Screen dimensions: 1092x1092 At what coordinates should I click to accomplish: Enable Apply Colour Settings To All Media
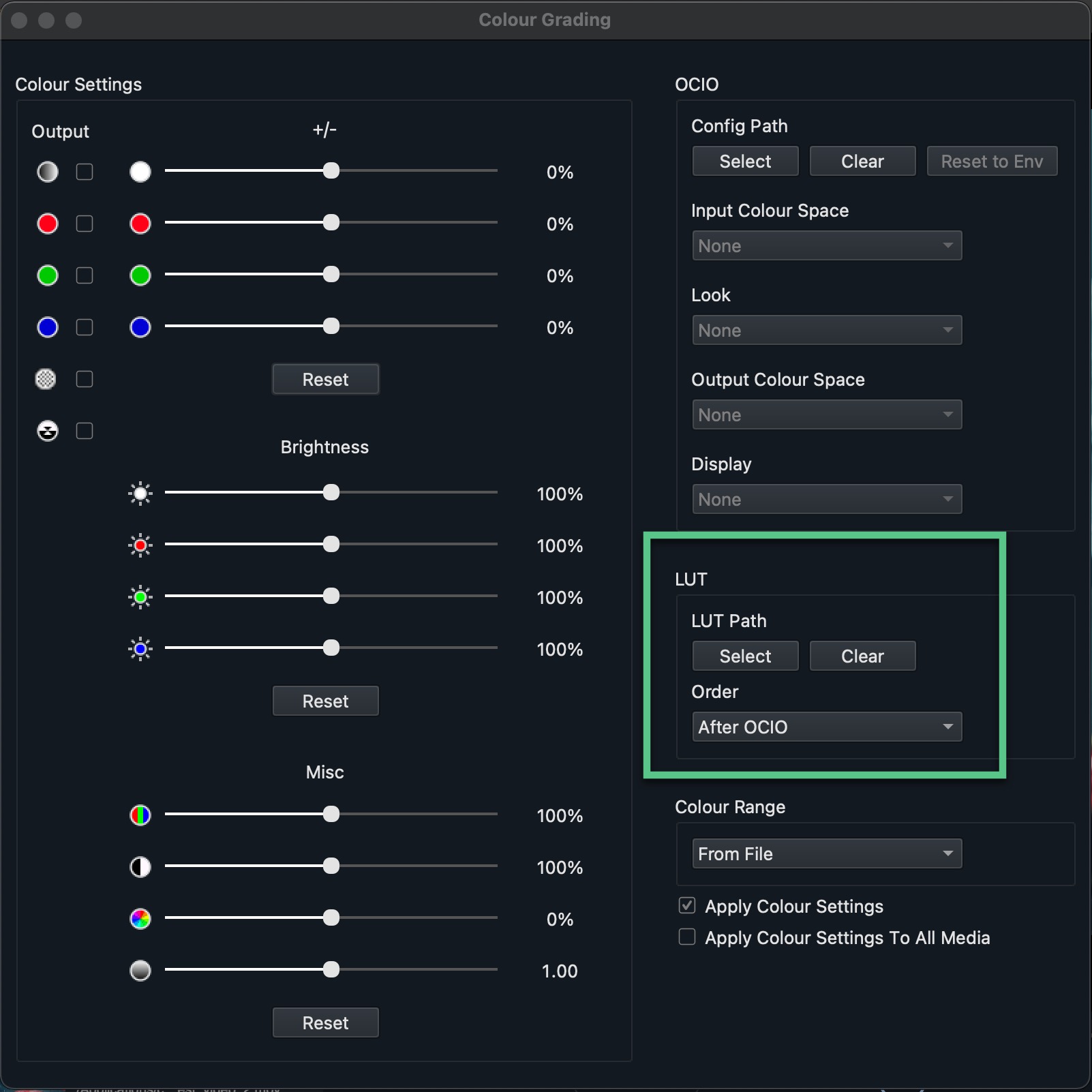click(x=687, y=937)
